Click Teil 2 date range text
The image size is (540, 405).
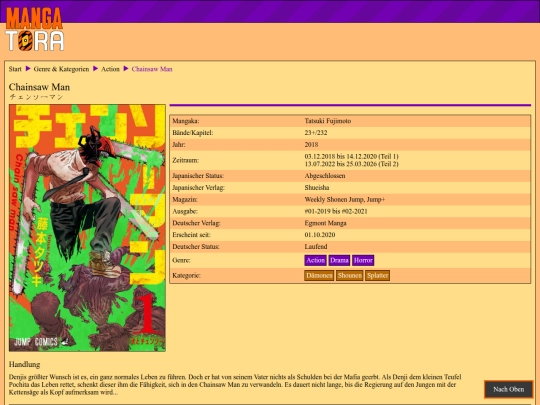(x=352, y=164)
